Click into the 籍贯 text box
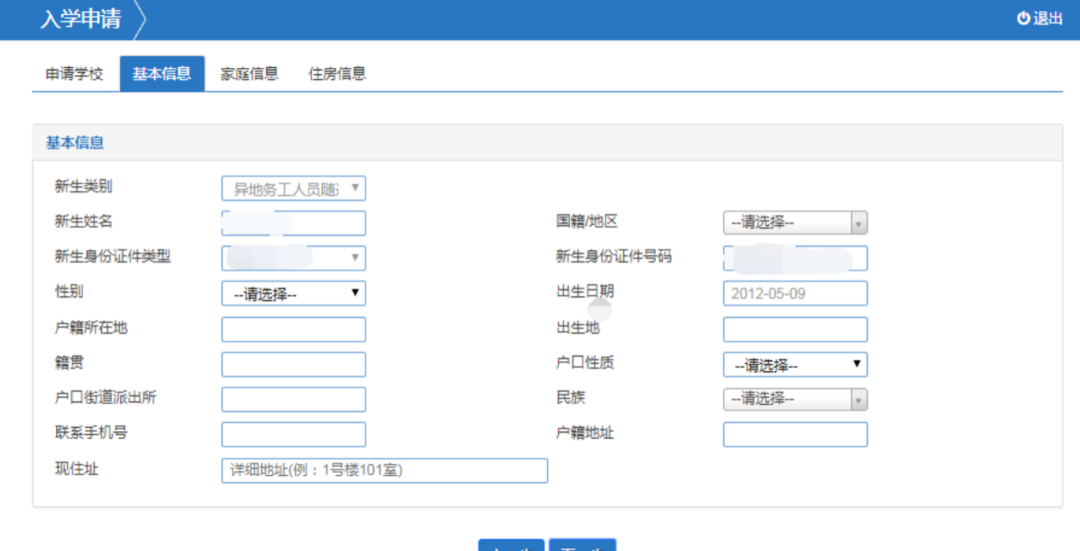 pyautogui.click(x=293, y=364)
